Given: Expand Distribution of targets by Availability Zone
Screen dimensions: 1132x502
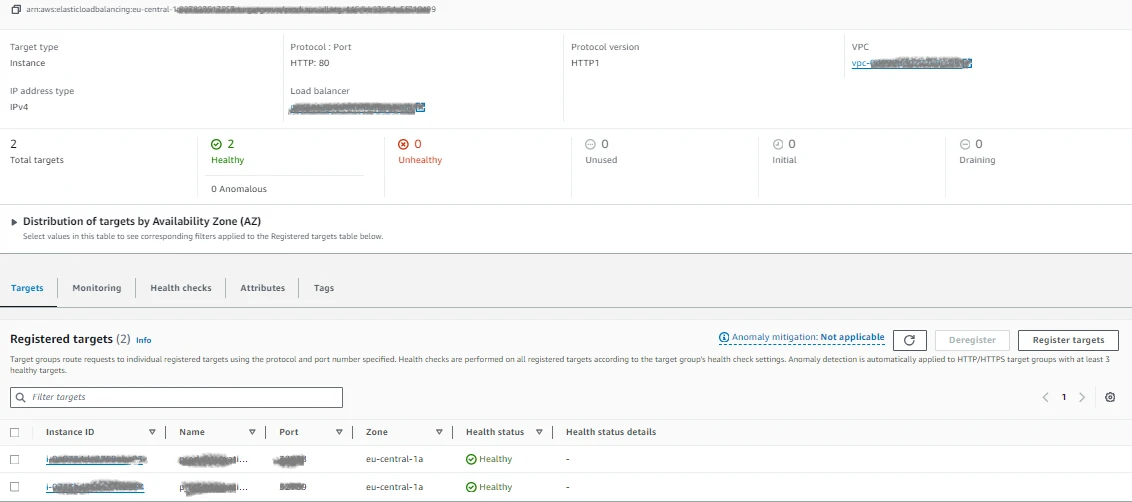Looking at the screenshot, I should (14, 222).
